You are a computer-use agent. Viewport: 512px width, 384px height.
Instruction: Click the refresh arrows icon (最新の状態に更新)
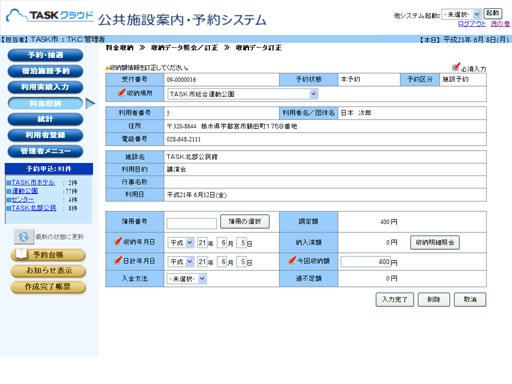[x=24, y=237]
